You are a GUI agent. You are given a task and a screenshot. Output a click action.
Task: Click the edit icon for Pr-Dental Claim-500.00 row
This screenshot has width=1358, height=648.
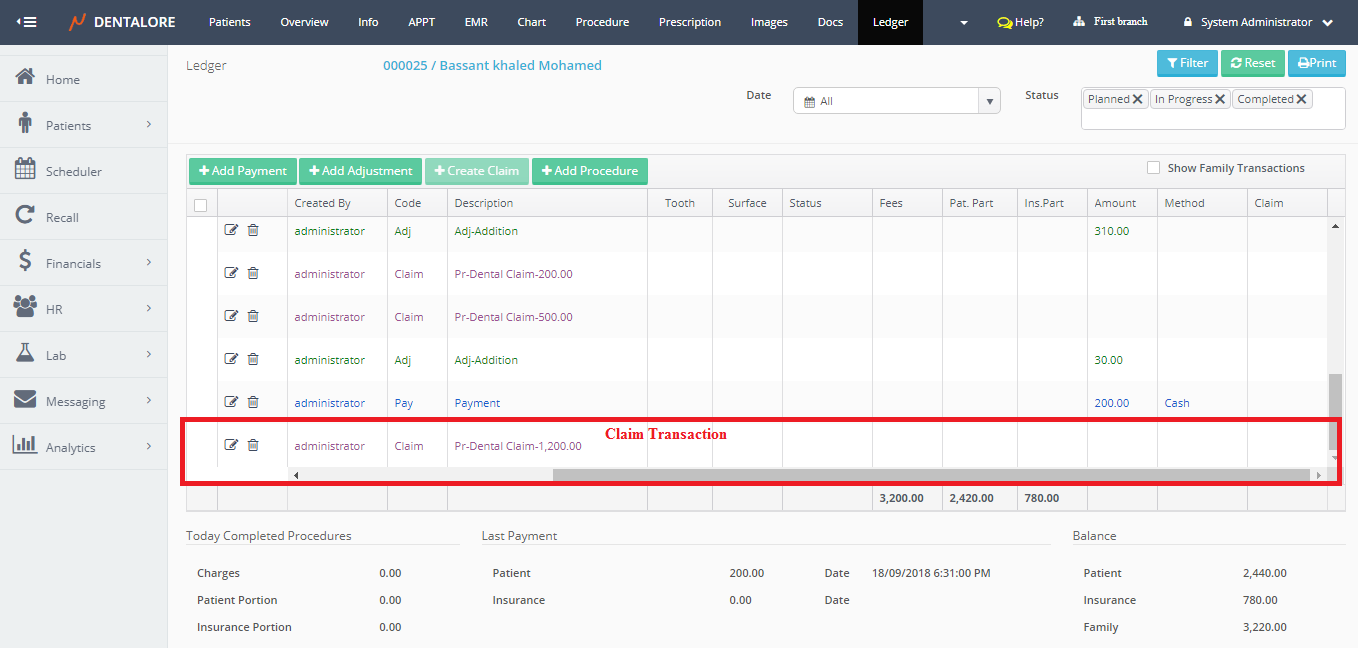[x=231, y=316]
